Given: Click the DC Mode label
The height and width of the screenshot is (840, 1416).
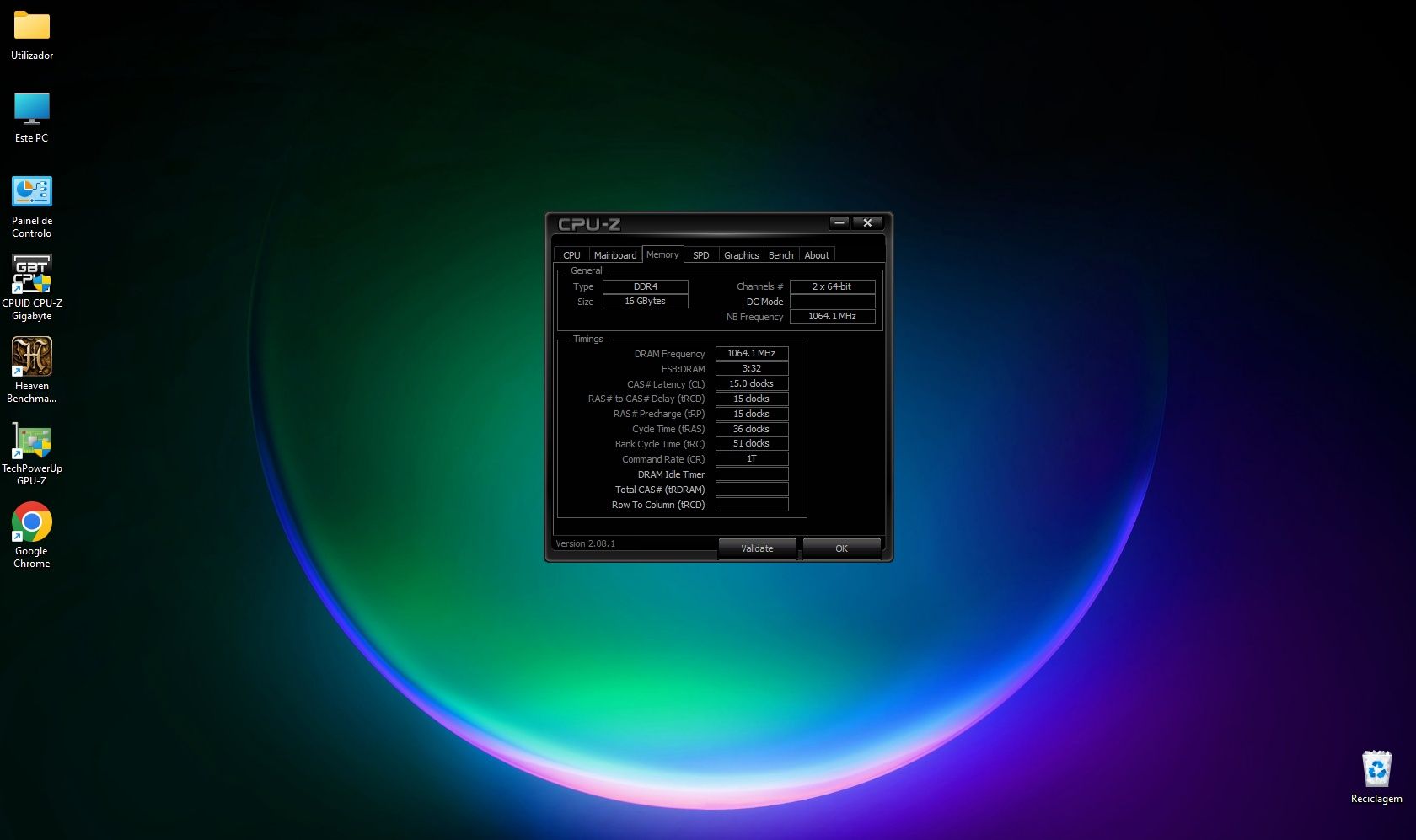Looking at the screenshot, I should click(765, 302).
